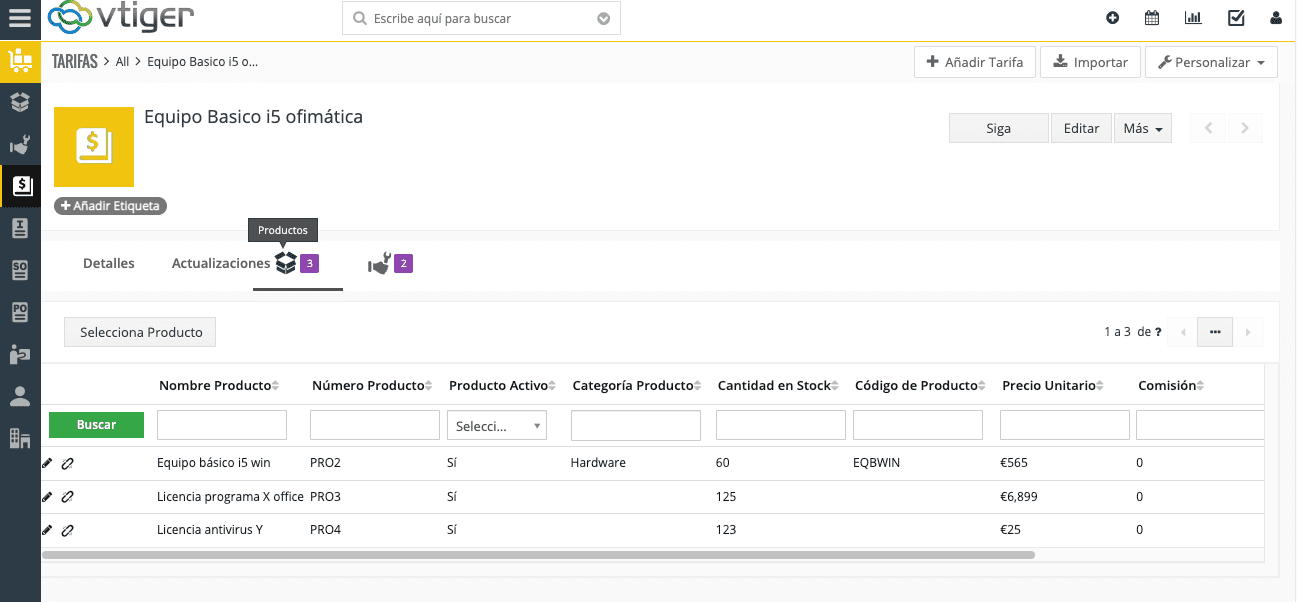Screen dimensions: 1297x602
Task: Open the Personalizar dropdown menu
Action: tap(1211, 62)
